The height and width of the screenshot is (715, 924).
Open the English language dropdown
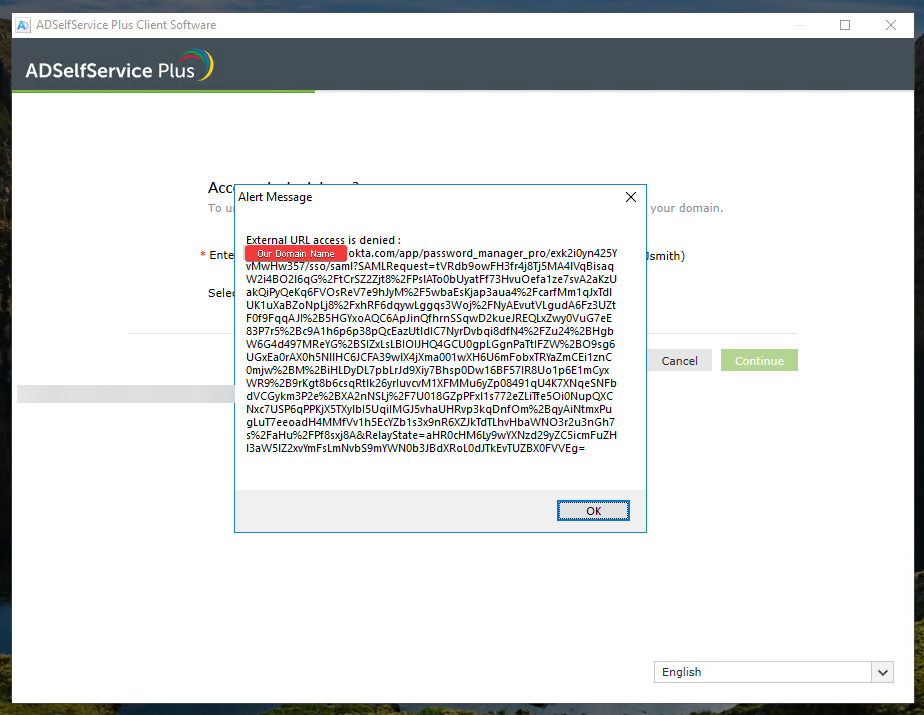tap(773, 672)
